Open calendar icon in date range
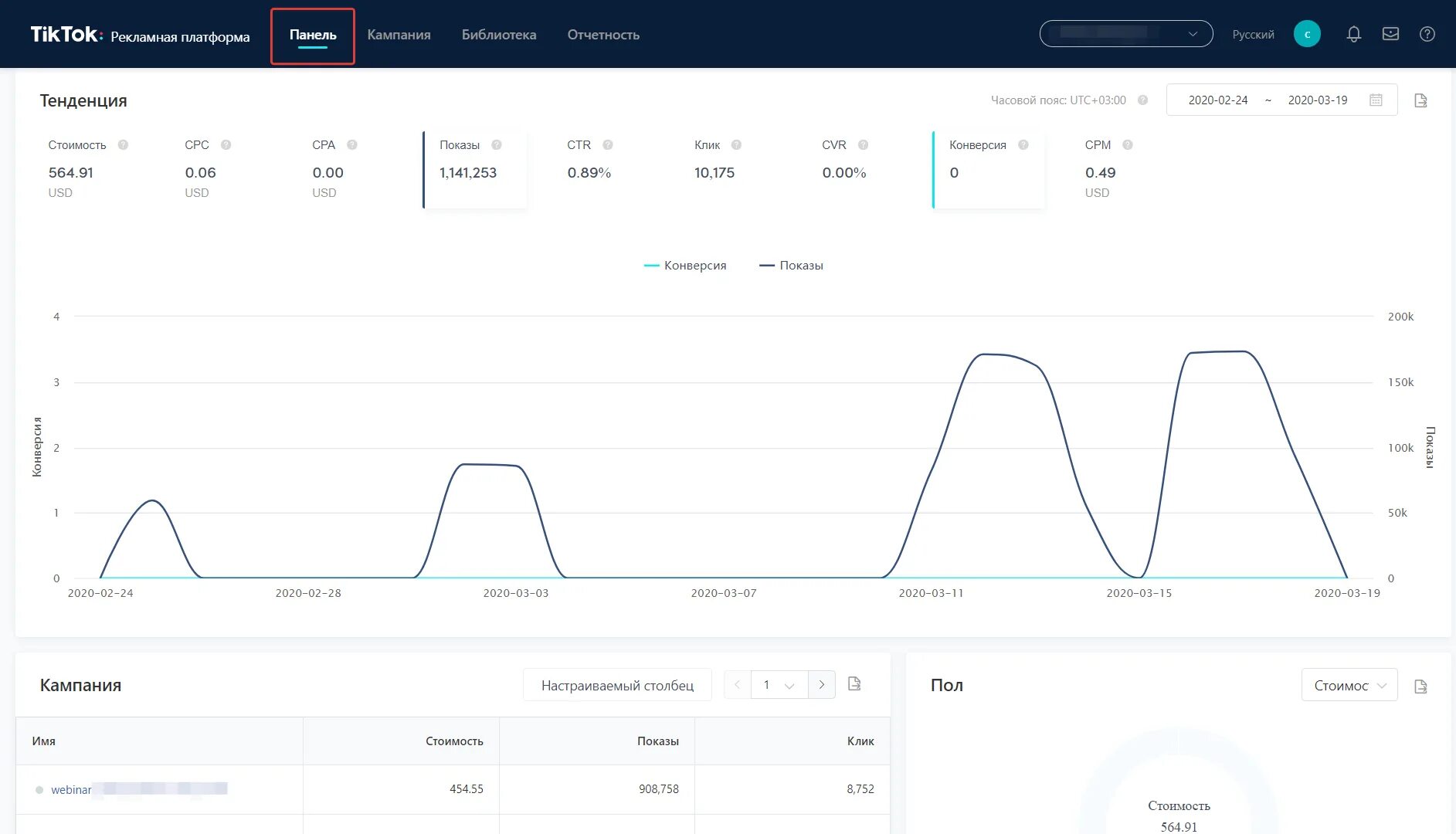Screen dimensions: 1456x834 tap(1376, 100)
